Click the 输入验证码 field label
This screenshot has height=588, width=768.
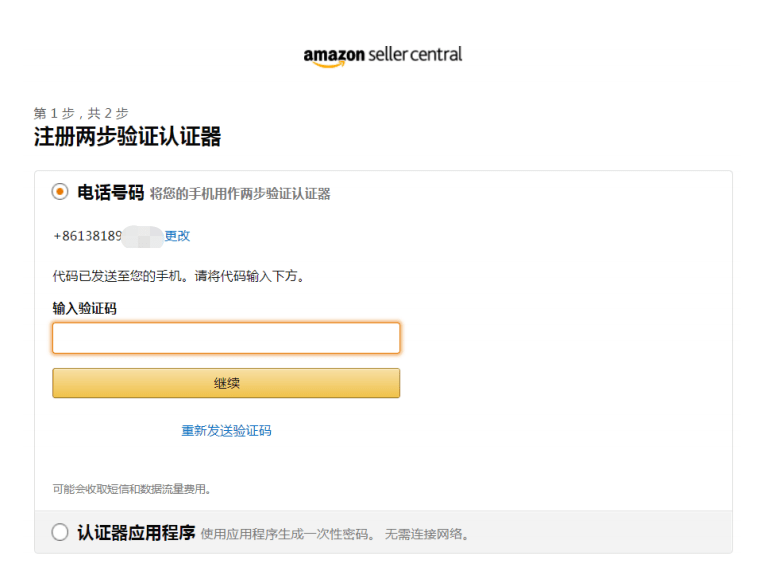(x=85, y=308)
